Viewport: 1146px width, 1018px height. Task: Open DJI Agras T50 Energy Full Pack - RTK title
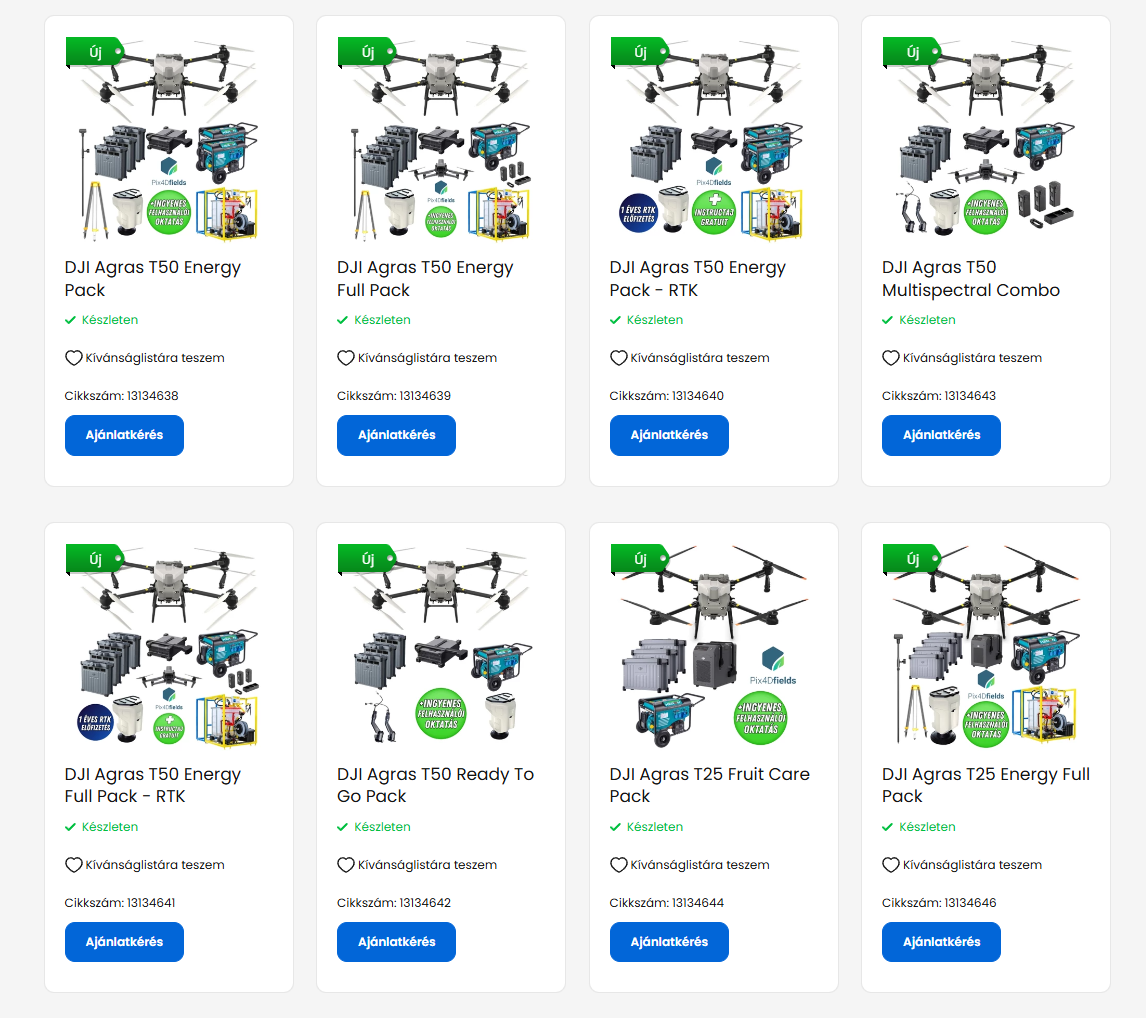[153, 785]
